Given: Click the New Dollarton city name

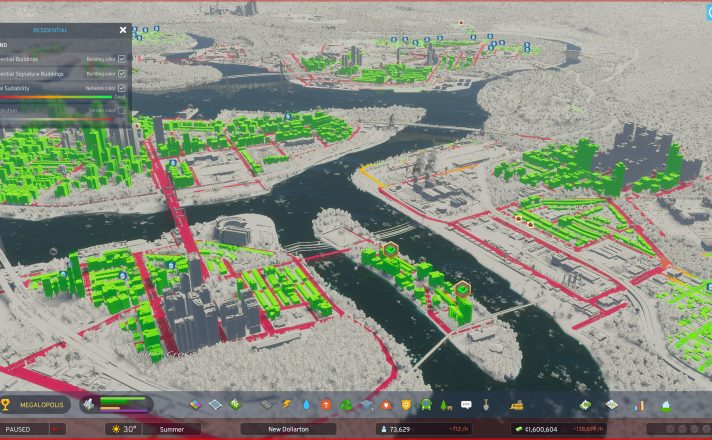Looking at the screenshot, I should [x=288, y=429].
